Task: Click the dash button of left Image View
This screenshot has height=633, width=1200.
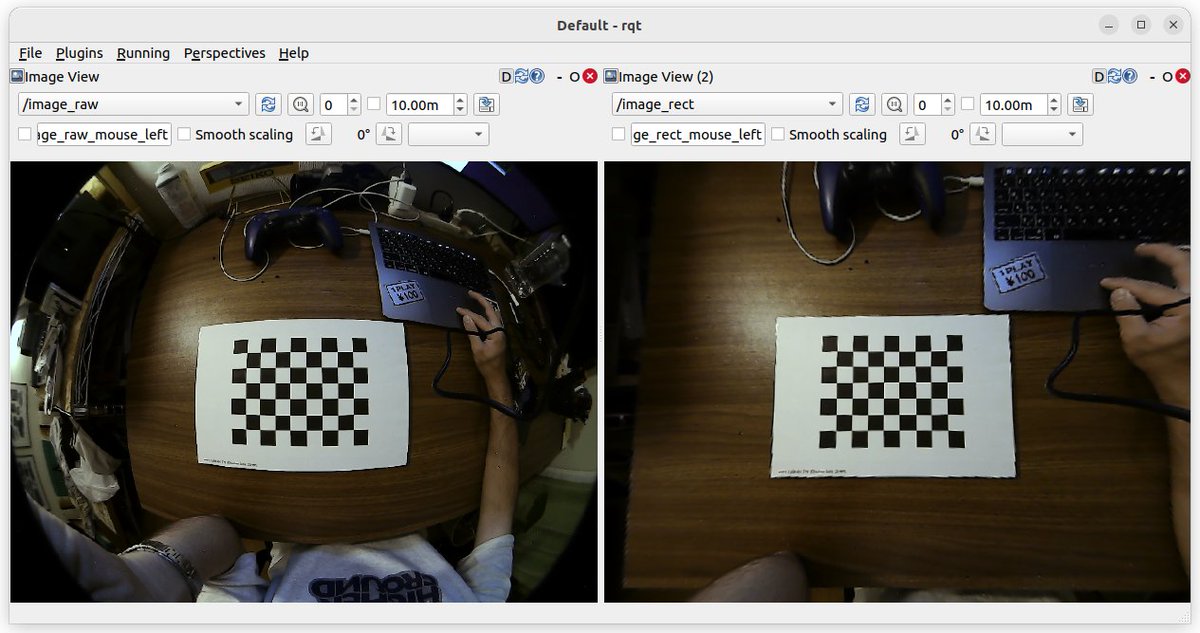Action: (x=559, y=76)
